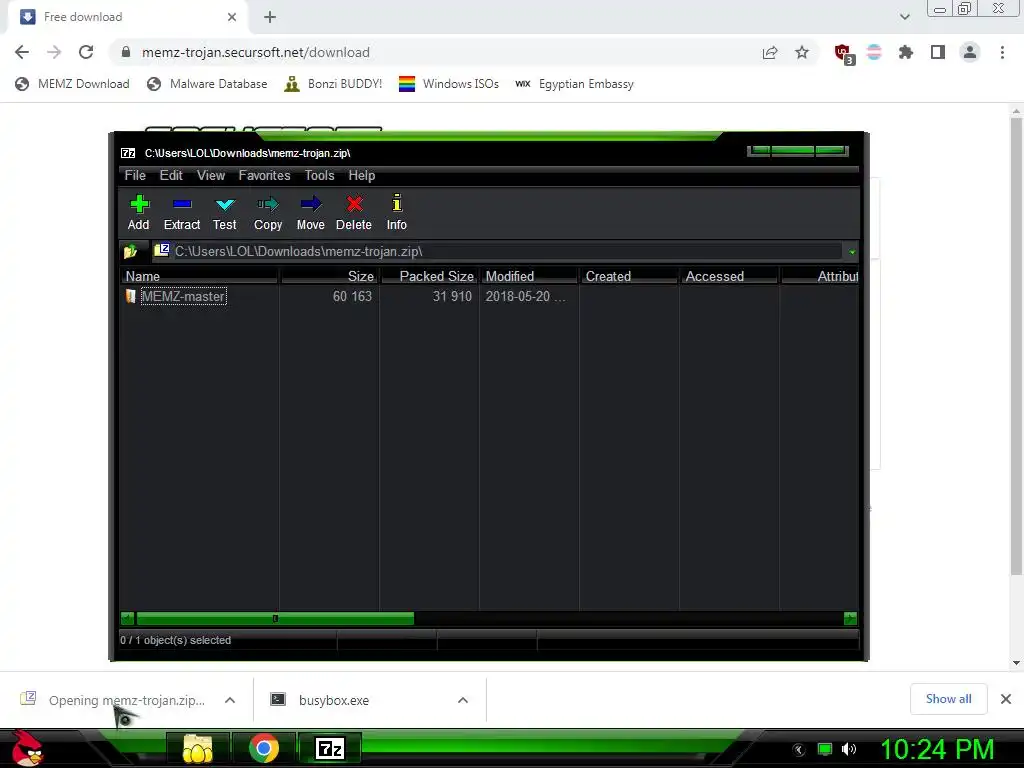This screenshot has width=1024, height=768.
Task: Open the uBlock extension icon
Action: tap(844, 54)
